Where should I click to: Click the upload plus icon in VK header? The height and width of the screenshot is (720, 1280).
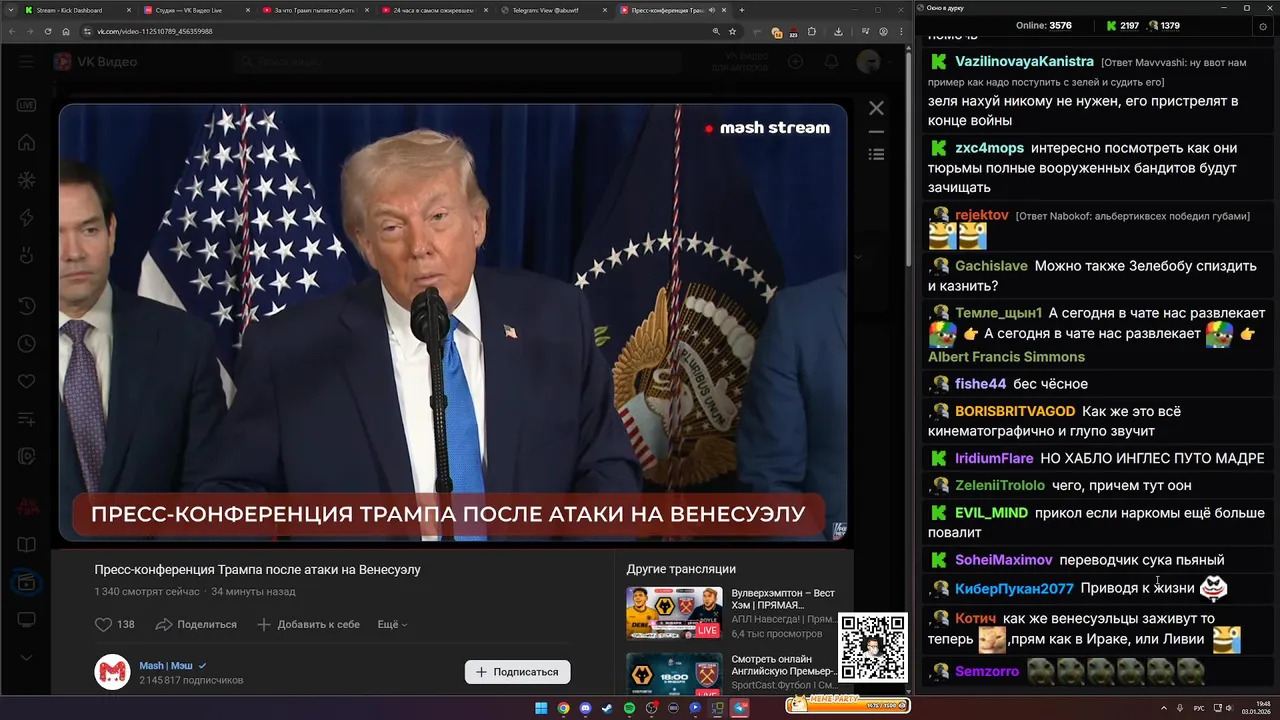795,62
